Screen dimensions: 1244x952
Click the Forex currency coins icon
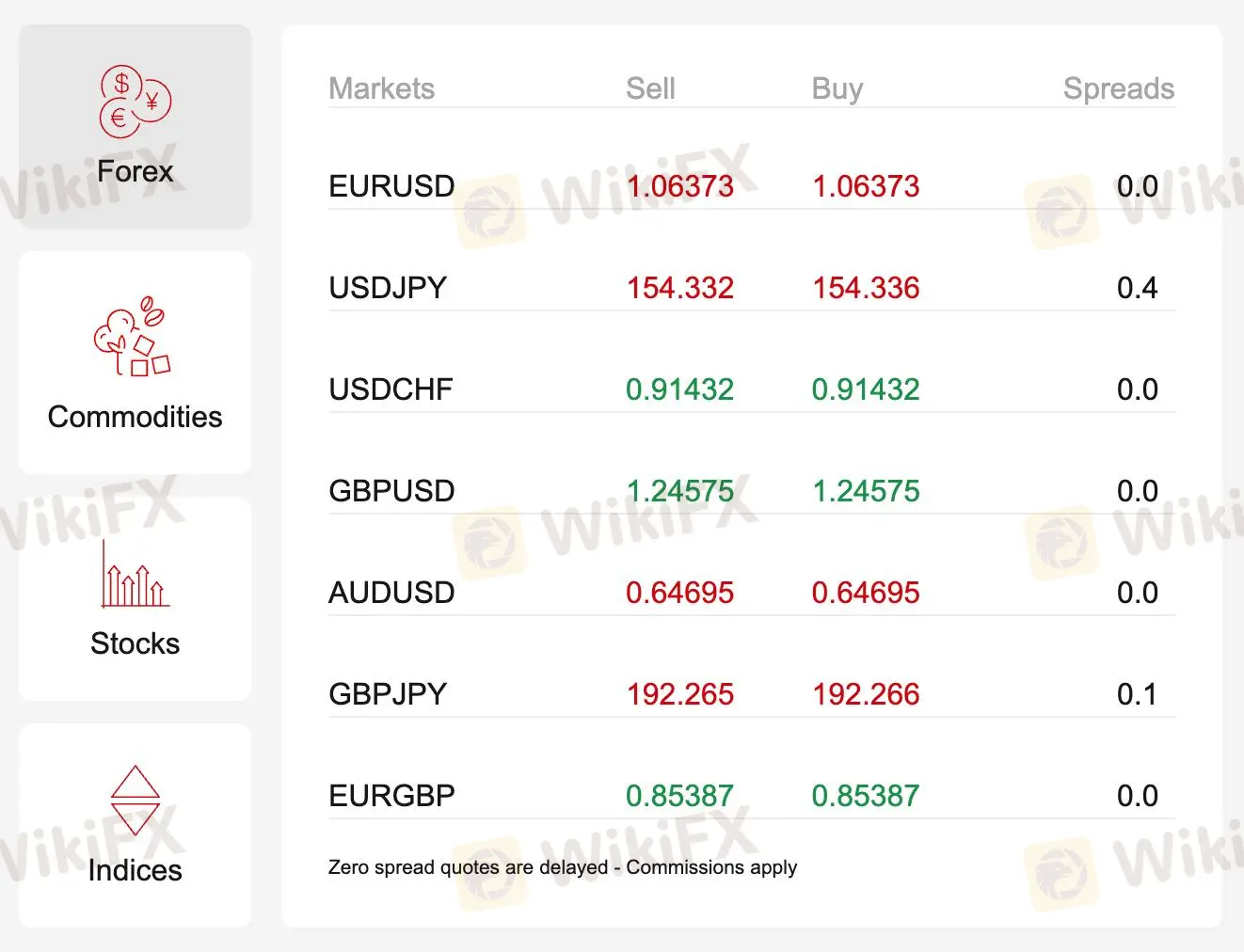coord(136,101)
